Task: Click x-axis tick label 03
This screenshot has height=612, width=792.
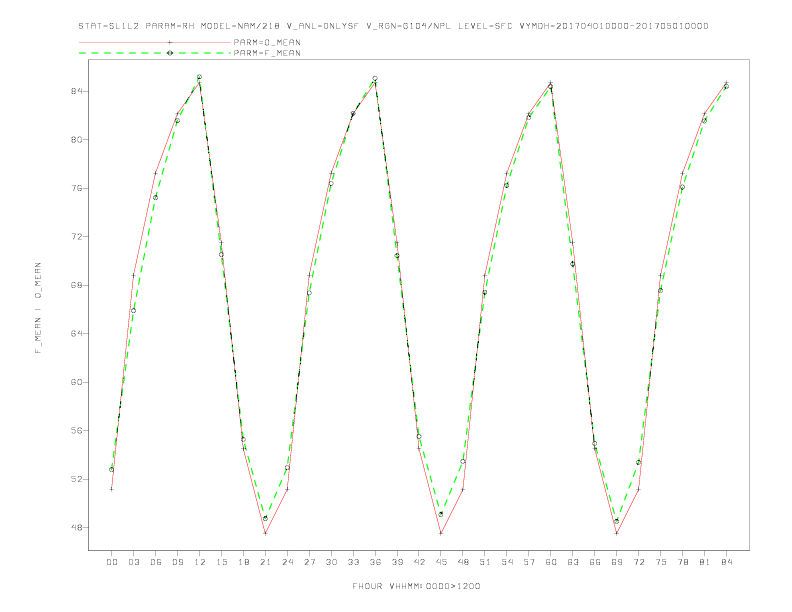Action: click(133, 562)
